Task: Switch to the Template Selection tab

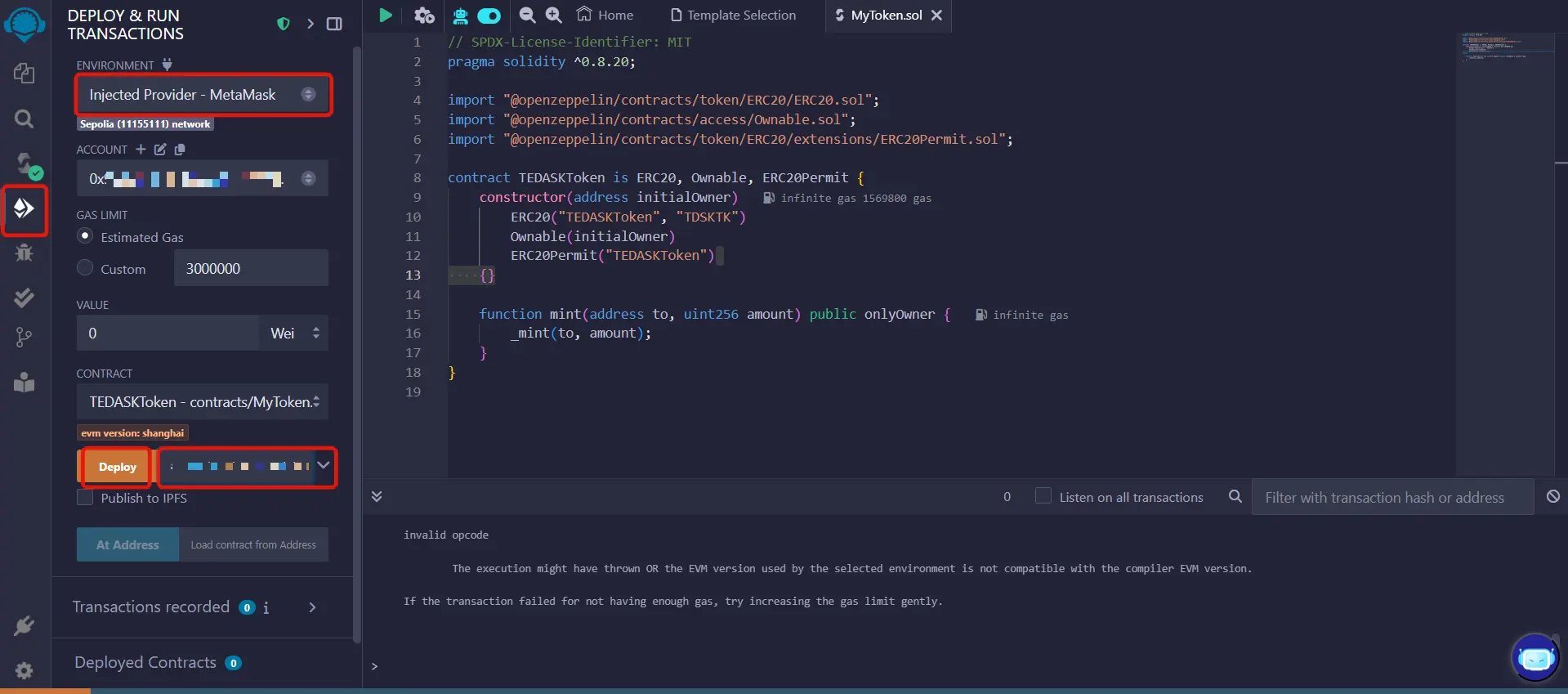Action: pyautogui.click(x=733, y=15)
